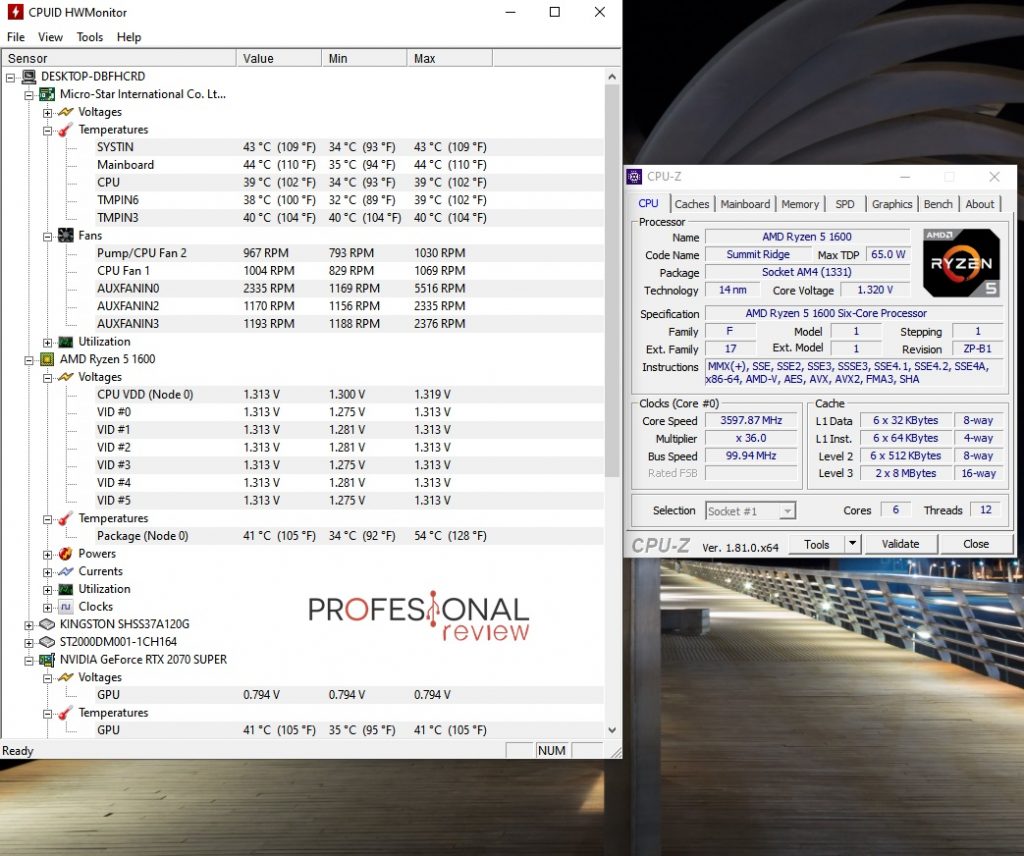Click the Validate button in CPU-Z
1024x856 pixels.
click(900, 544)
